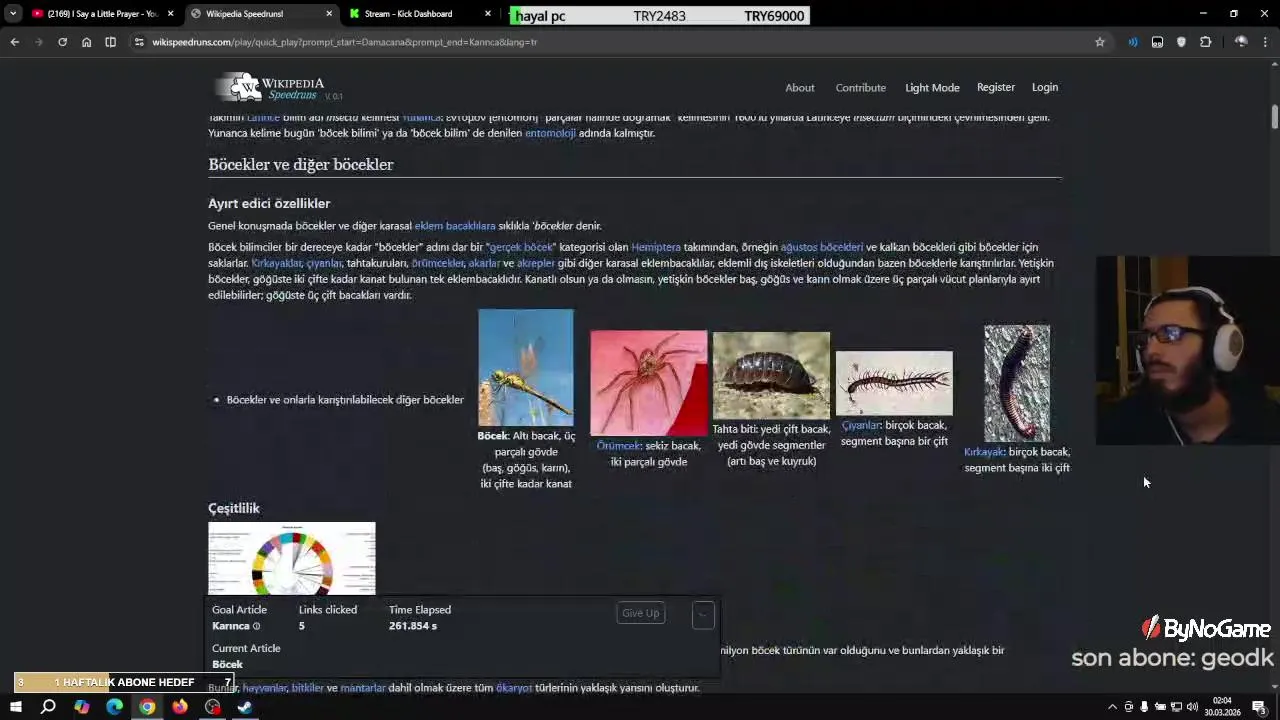1280x720 pixels.
Task: Click the Give Up button
Action: point(641,613)
